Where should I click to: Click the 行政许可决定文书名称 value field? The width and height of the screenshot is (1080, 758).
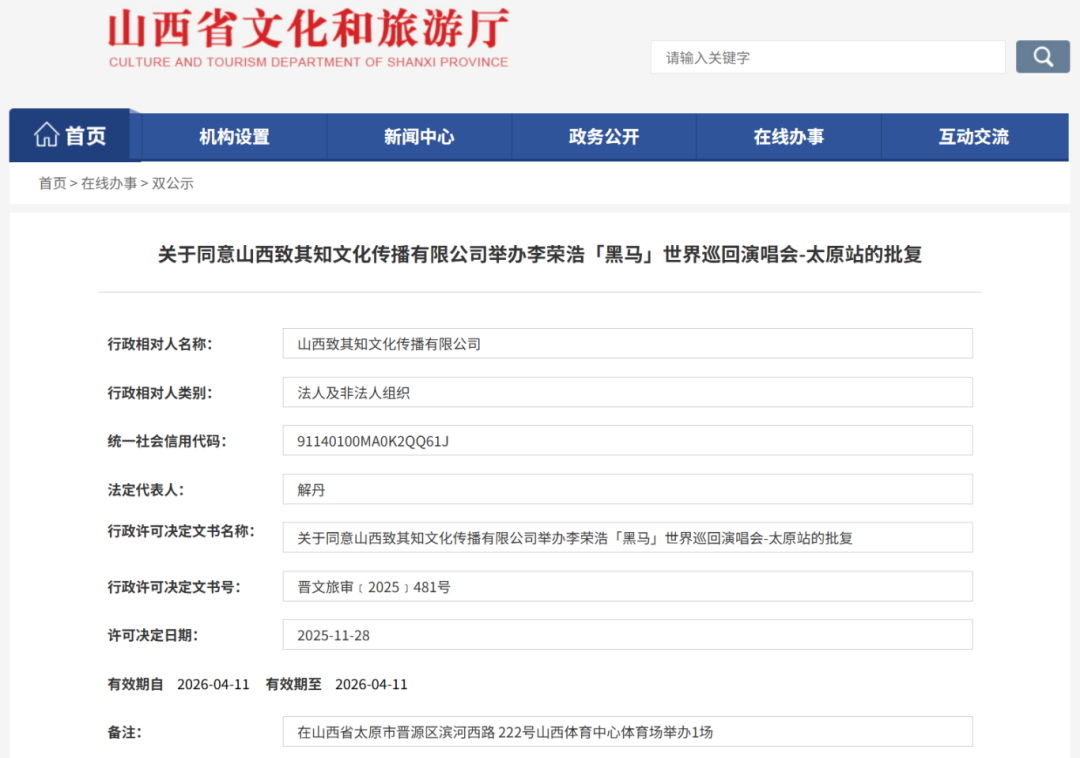(627, 538)
